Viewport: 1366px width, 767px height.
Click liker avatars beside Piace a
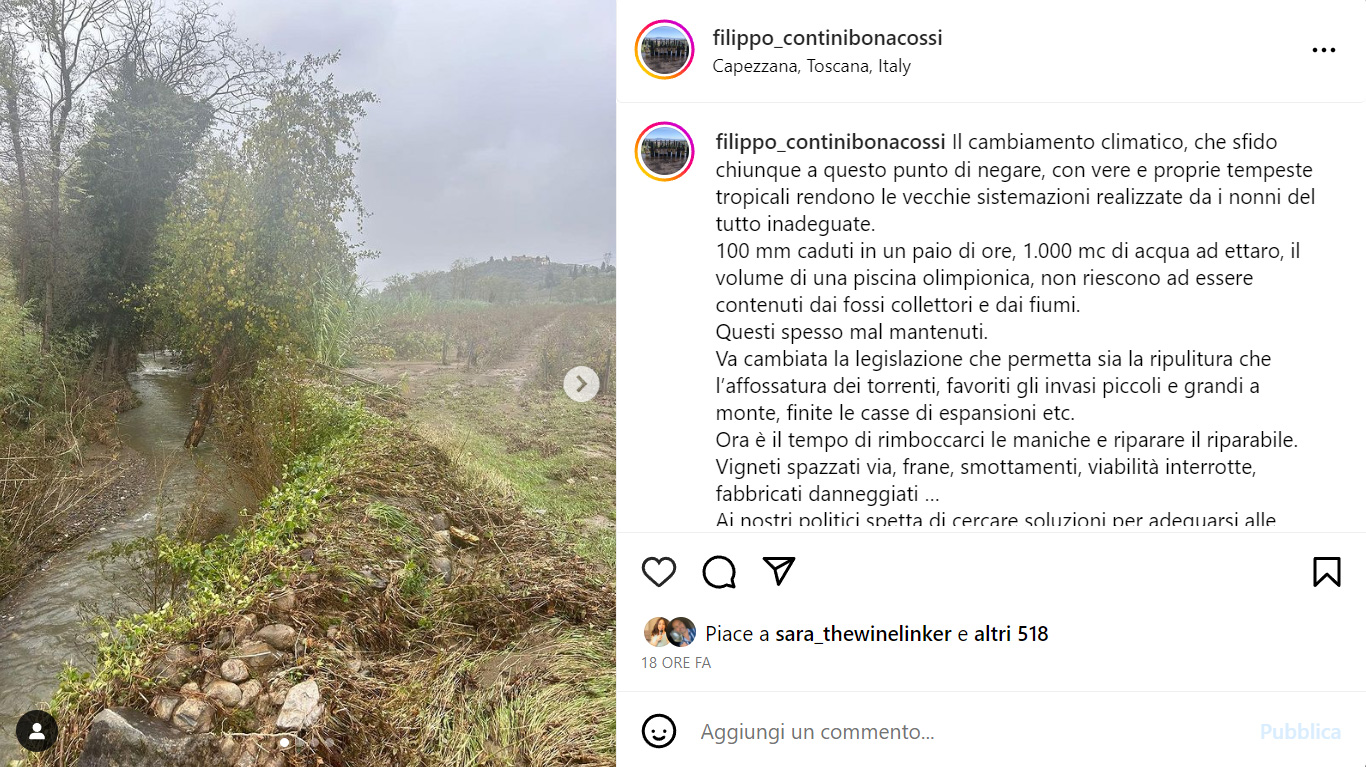point(670,632)
